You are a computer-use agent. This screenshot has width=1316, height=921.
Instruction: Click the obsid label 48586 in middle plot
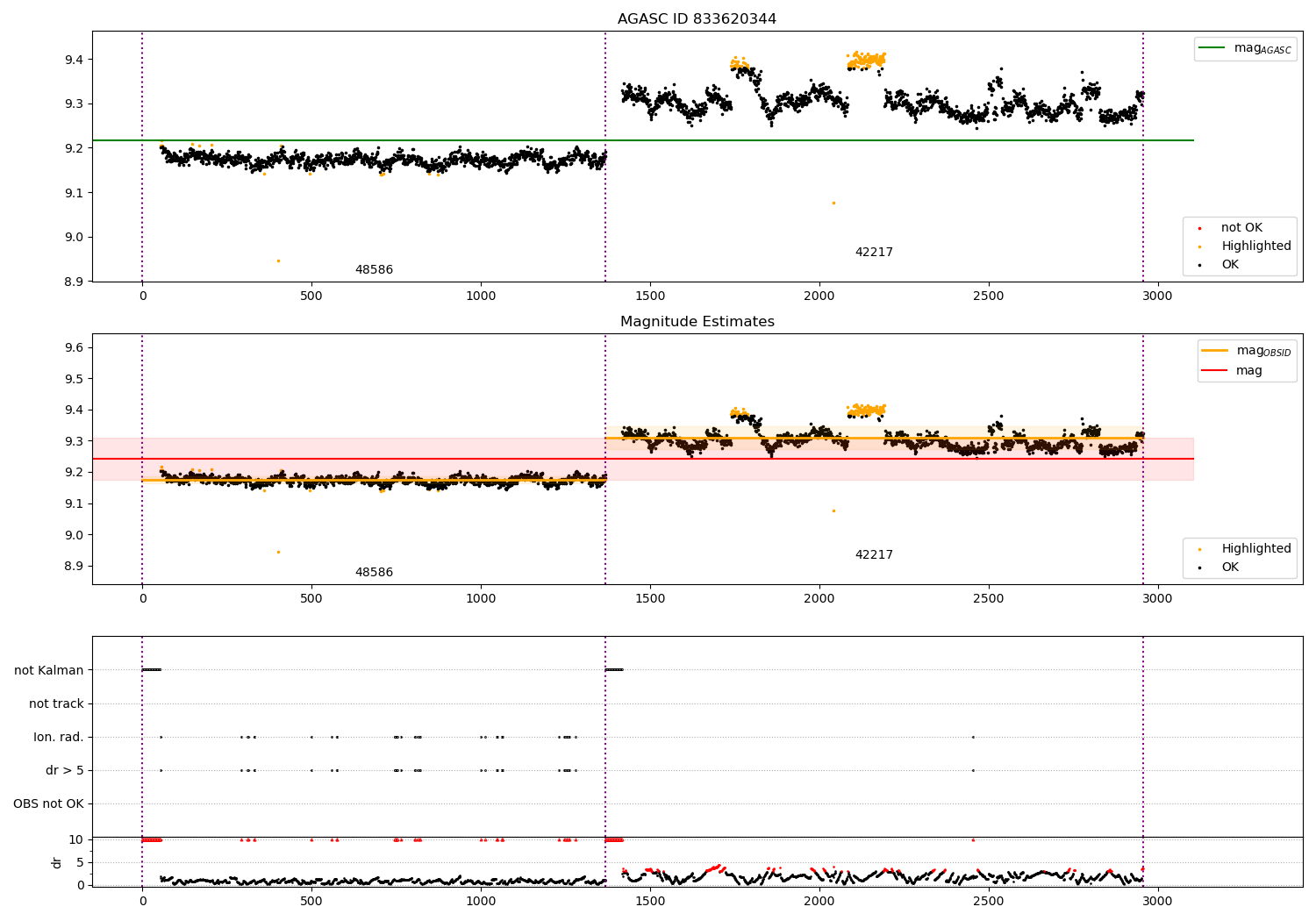tap(374, 573)
